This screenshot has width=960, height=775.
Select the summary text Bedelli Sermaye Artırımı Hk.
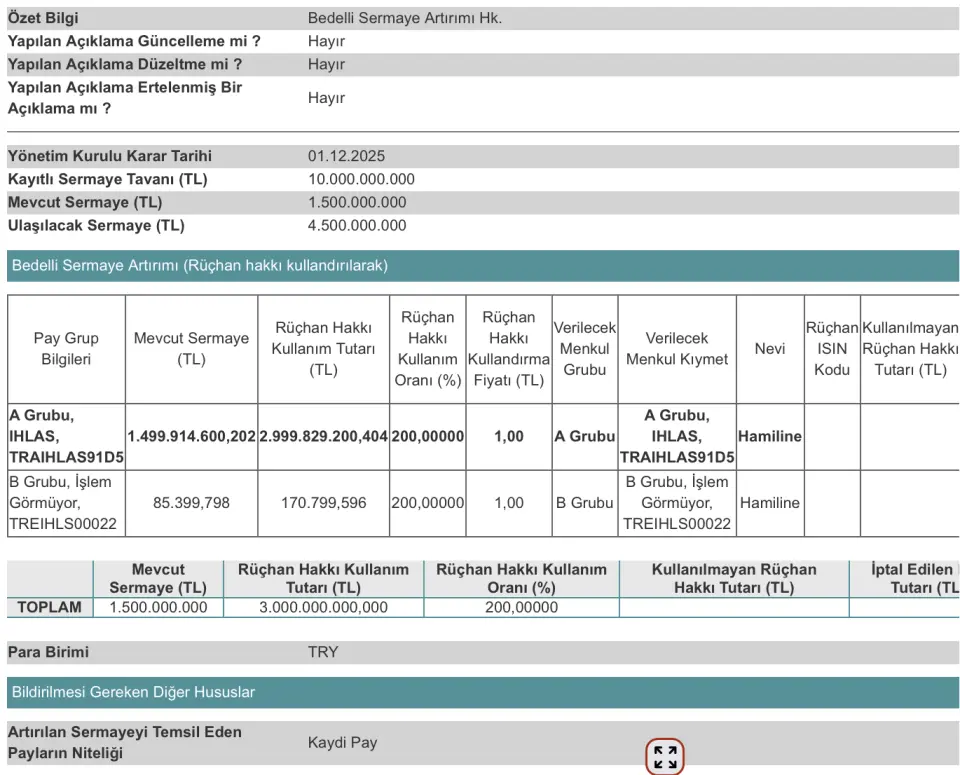[x=405, y=18]
